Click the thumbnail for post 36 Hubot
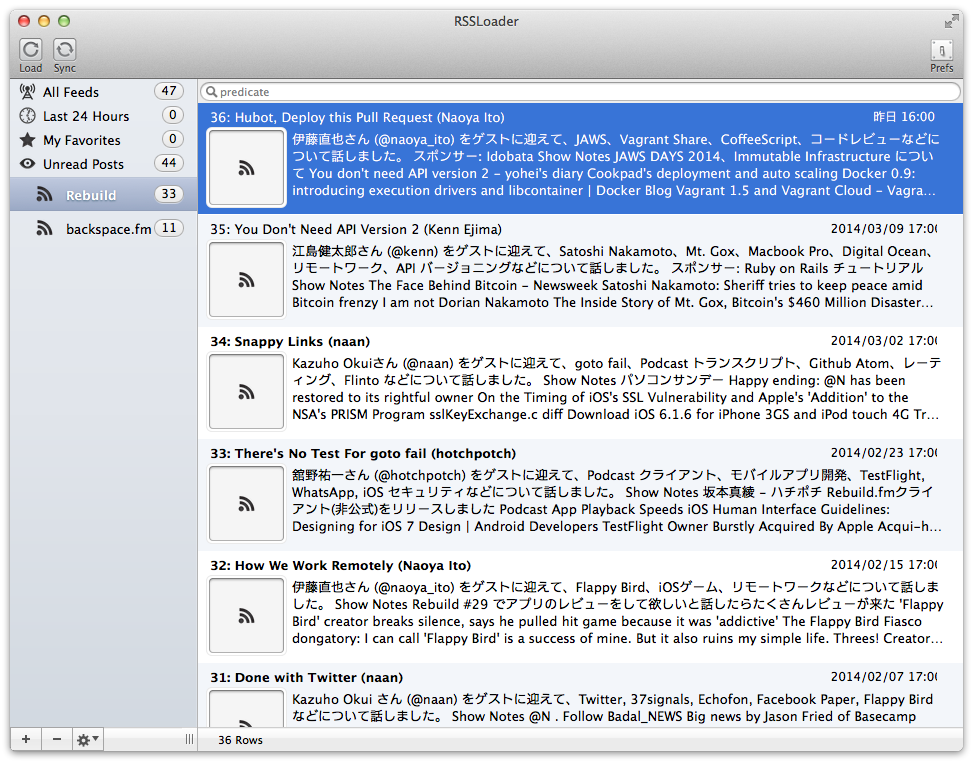973x761 pixels. point(246,168)
